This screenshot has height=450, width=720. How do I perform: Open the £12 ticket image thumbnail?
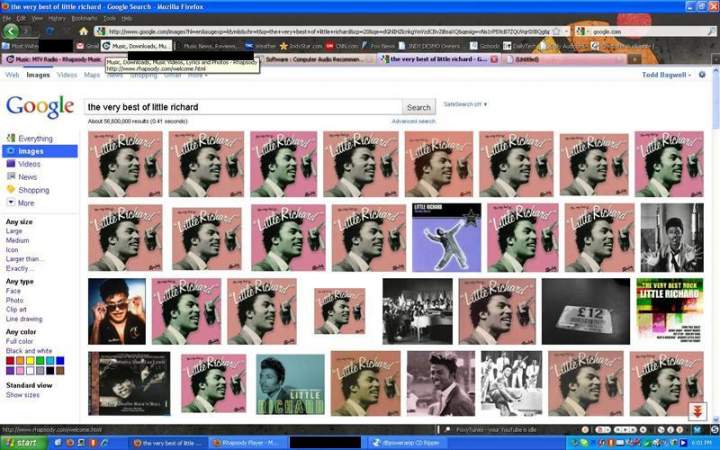(x=586, y=311)
